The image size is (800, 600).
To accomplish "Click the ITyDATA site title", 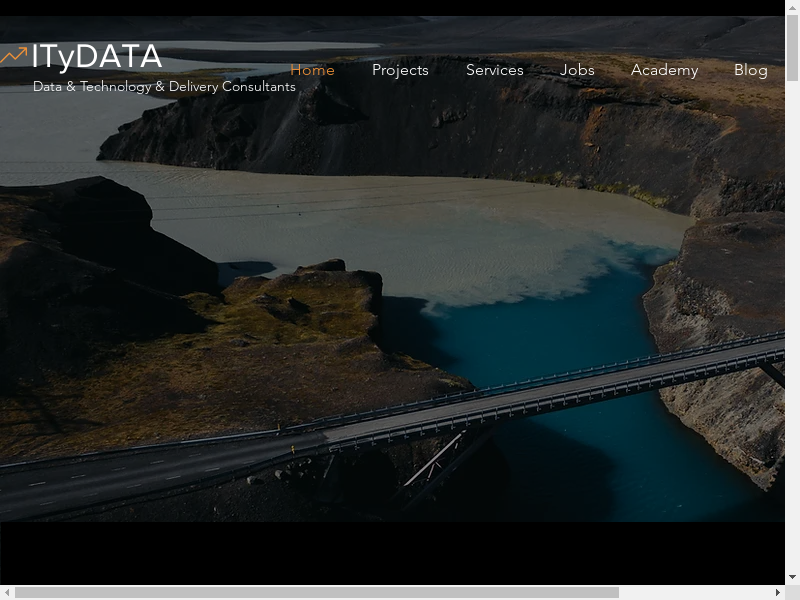I will point(96,57).
